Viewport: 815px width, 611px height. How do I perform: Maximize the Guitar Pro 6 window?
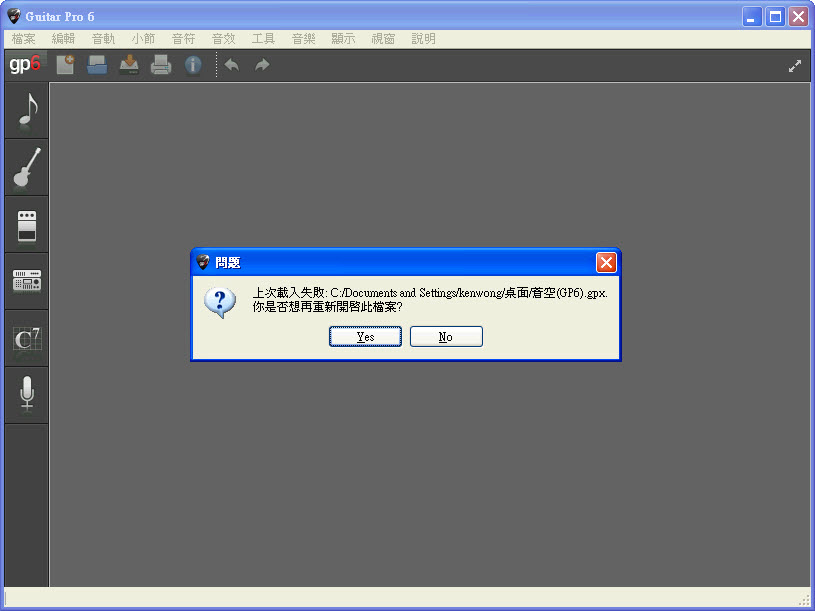775,17
